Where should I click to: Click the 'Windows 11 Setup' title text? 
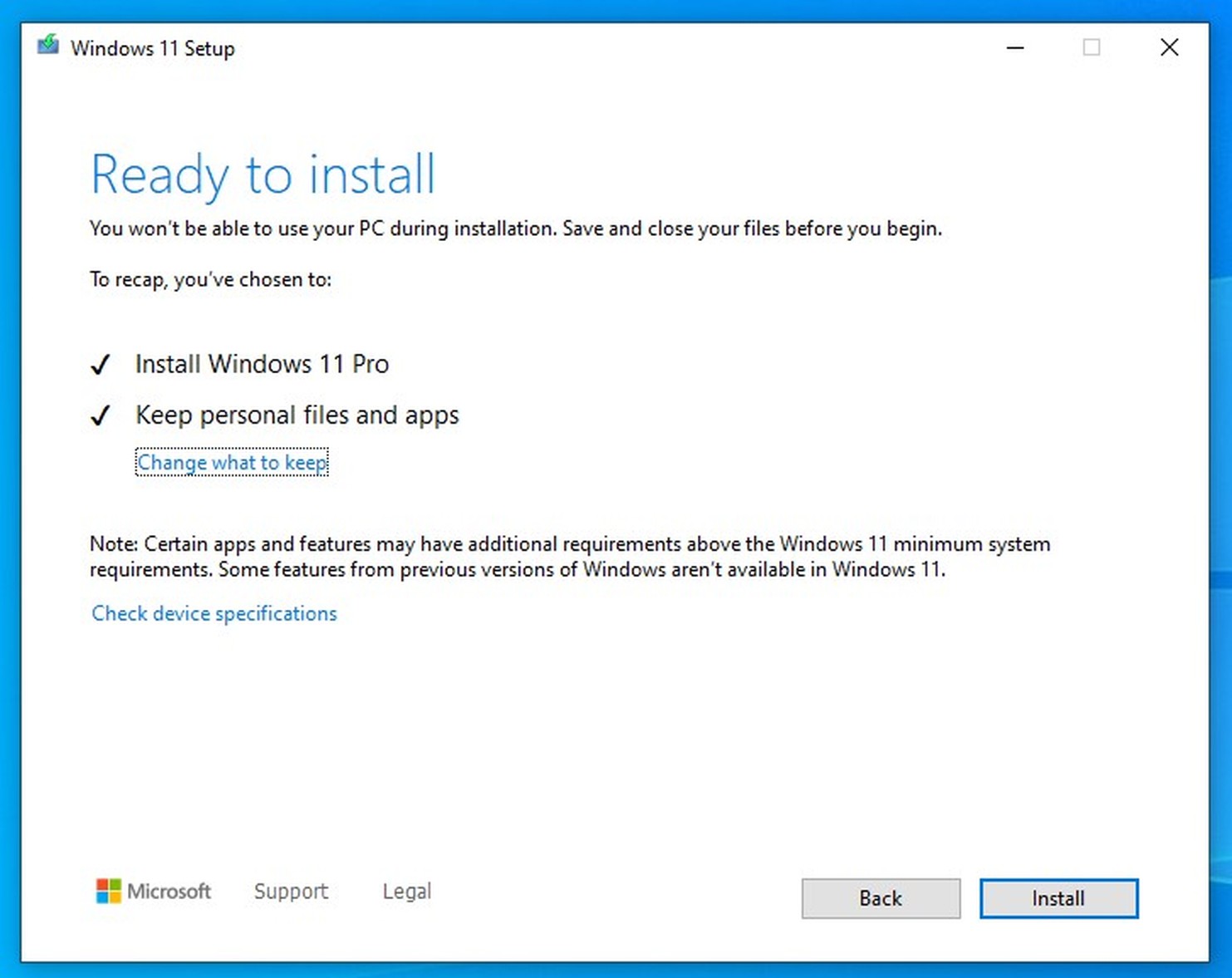click(x=153, y=48)
